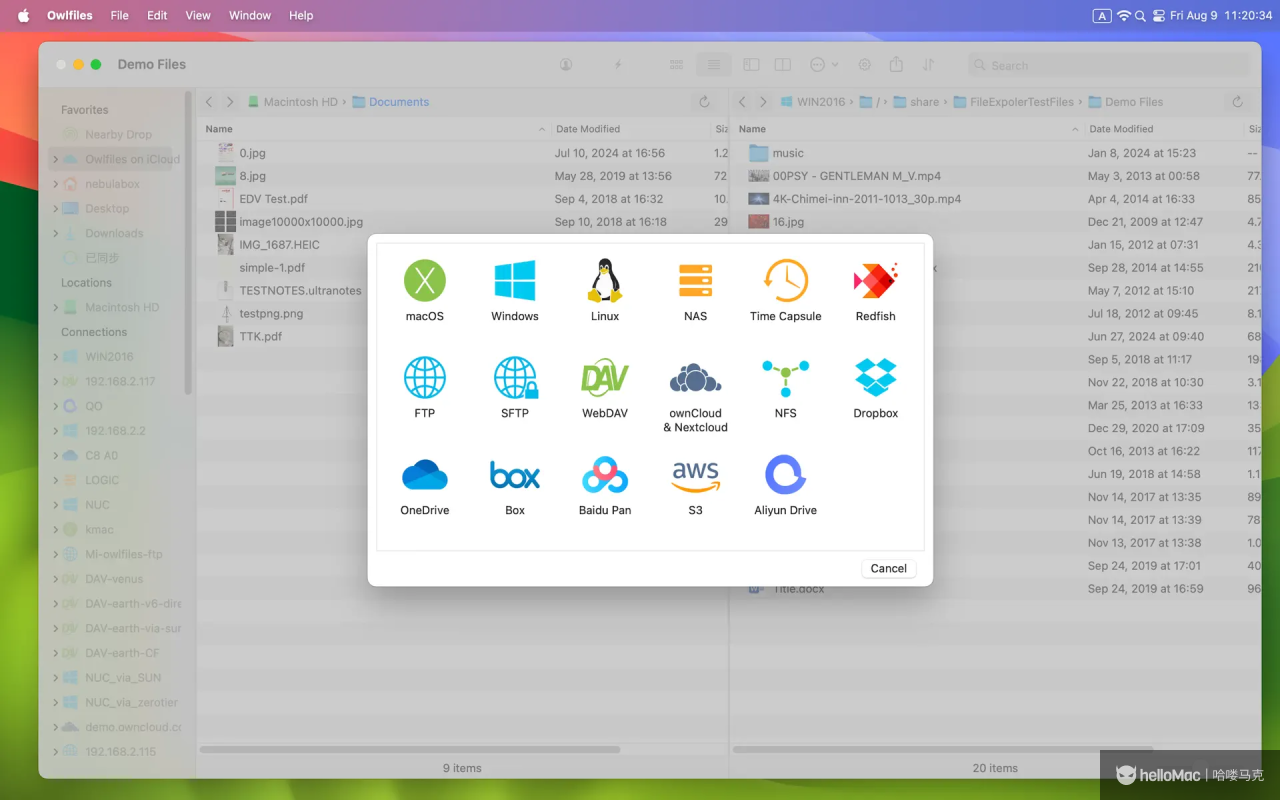
Task: Open the Edit menu
Action: tap(157, 15)
